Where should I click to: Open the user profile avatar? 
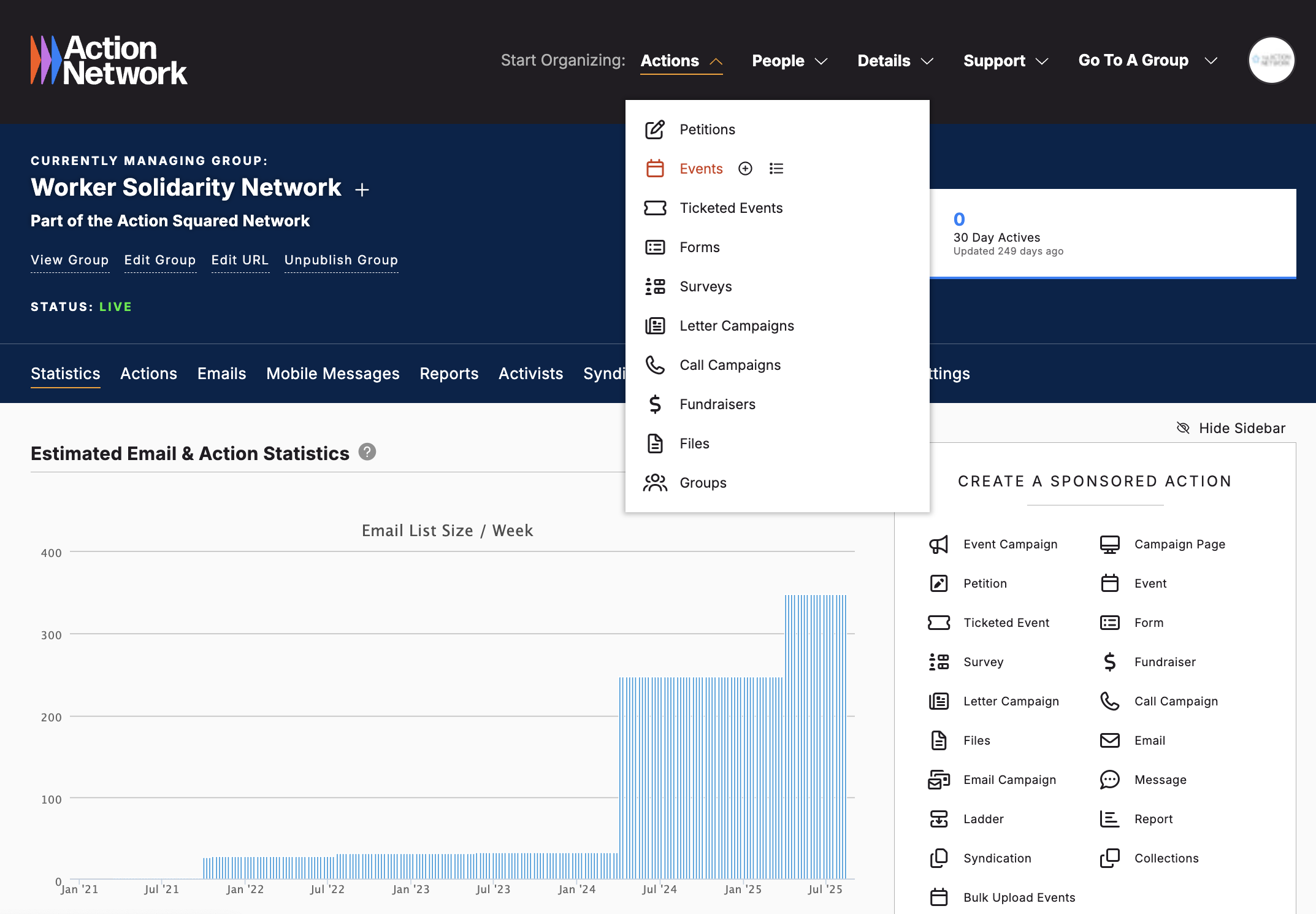pos(1271,60)
